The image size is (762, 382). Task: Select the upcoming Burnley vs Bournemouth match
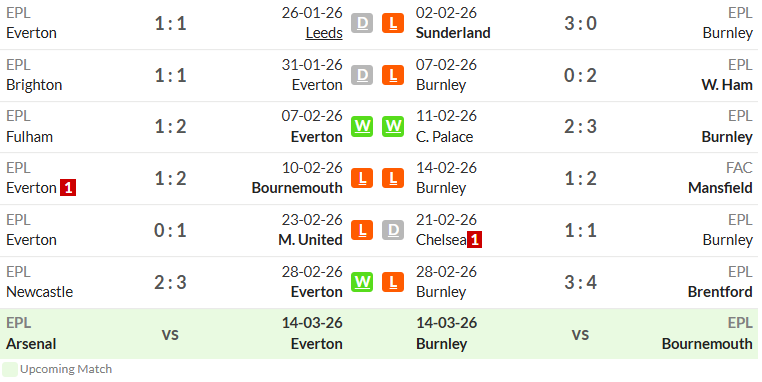[x=569, y=334]
